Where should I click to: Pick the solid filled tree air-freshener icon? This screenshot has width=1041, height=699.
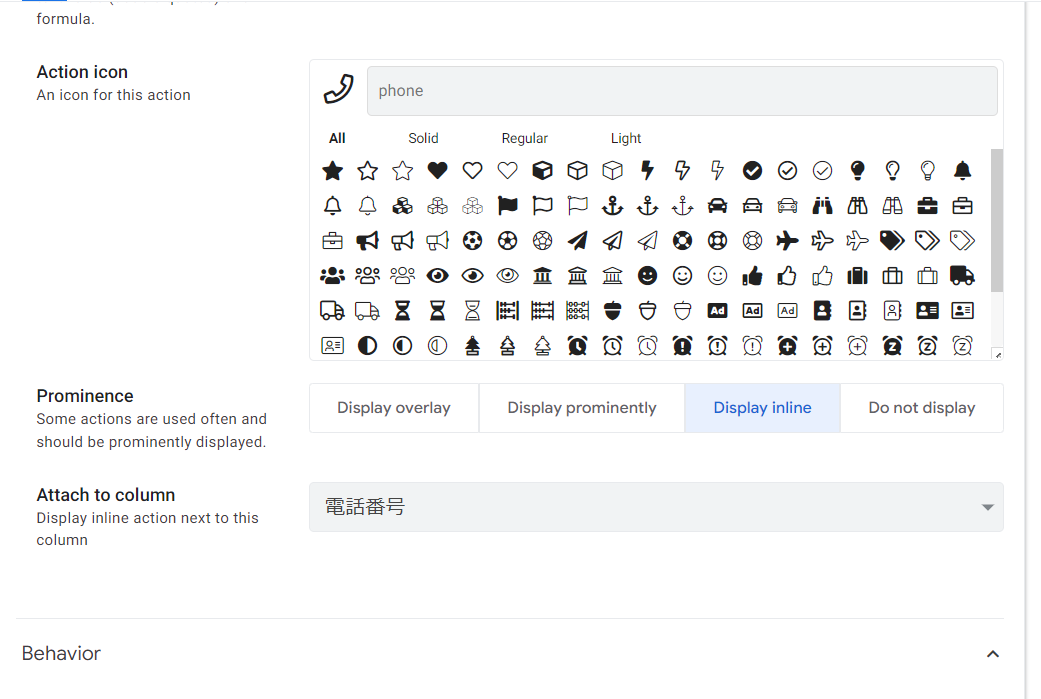[x=472, y=346]
